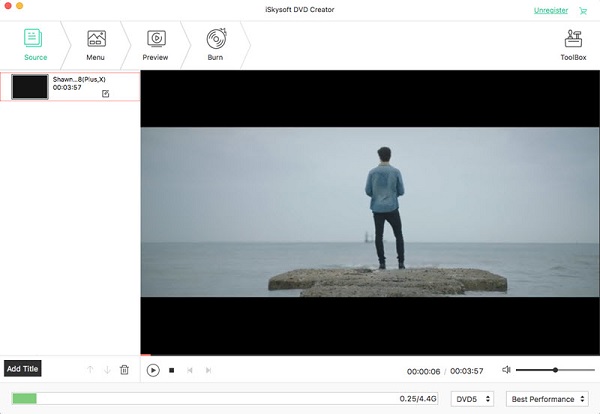Skip to the next clip

[208, 370]
